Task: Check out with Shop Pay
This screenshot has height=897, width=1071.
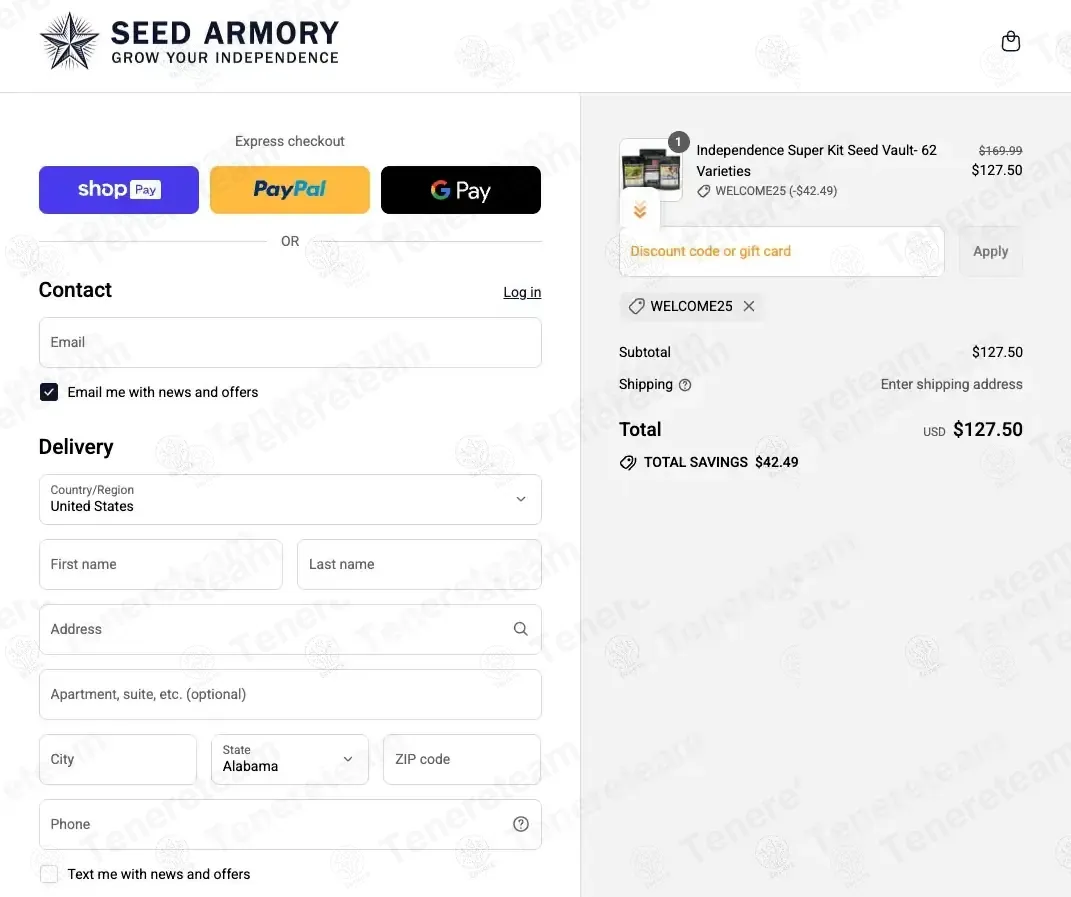Action: [119, 190]
